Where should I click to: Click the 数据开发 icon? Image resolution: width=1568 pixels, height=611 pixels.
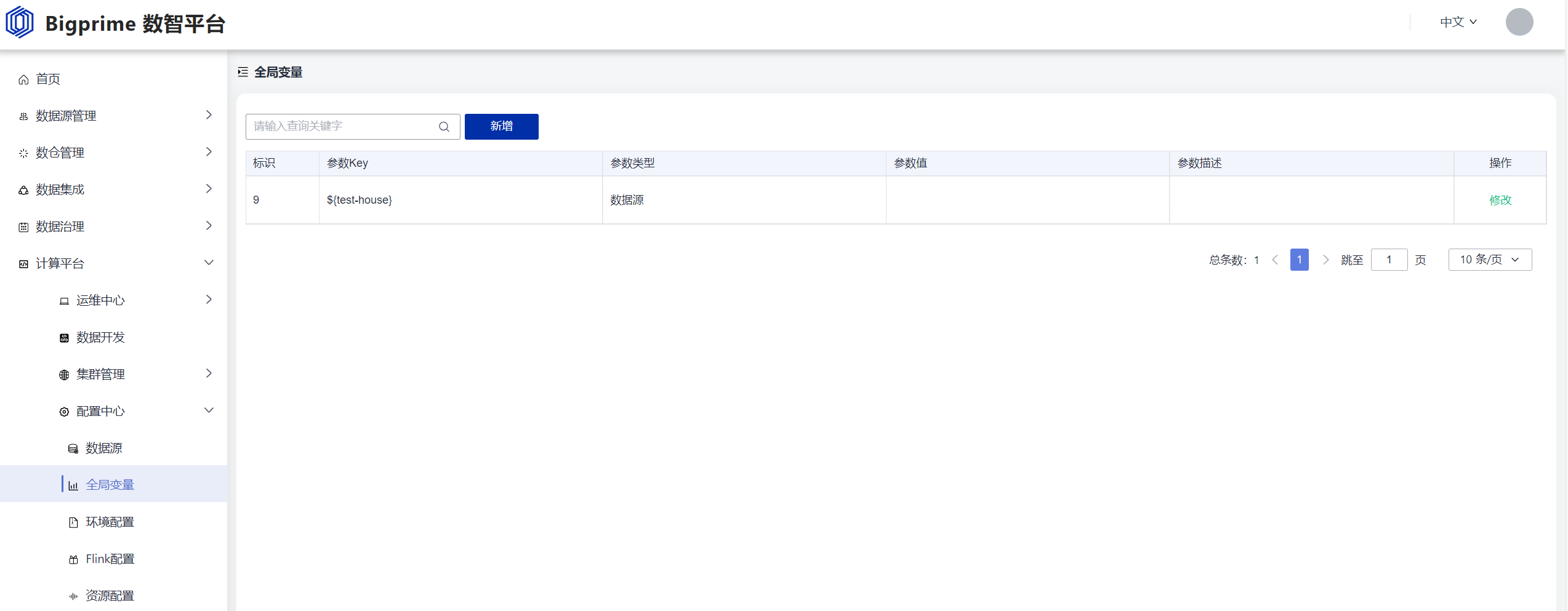coord(64,338)
